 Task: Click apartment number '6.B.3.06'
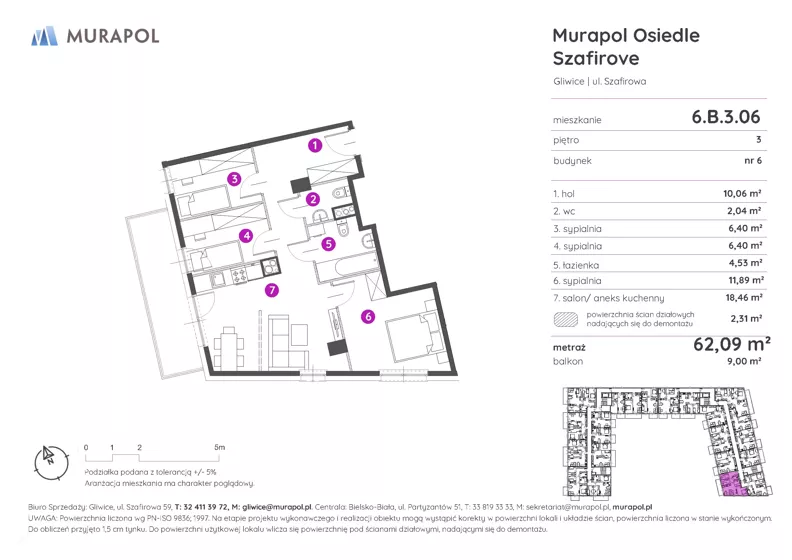726,117
